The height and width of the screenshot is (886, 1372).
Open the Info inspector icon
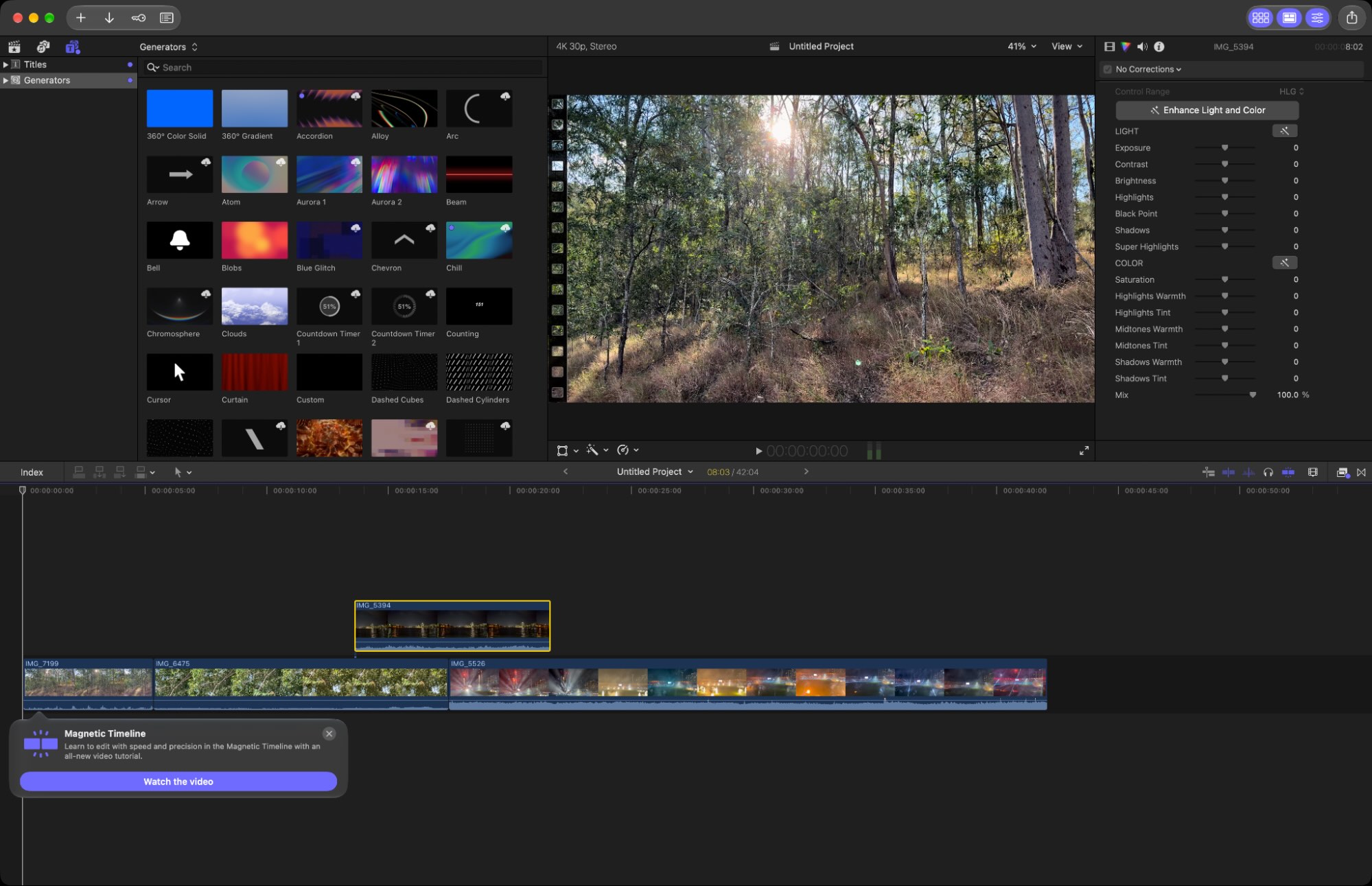point(1159,47)
